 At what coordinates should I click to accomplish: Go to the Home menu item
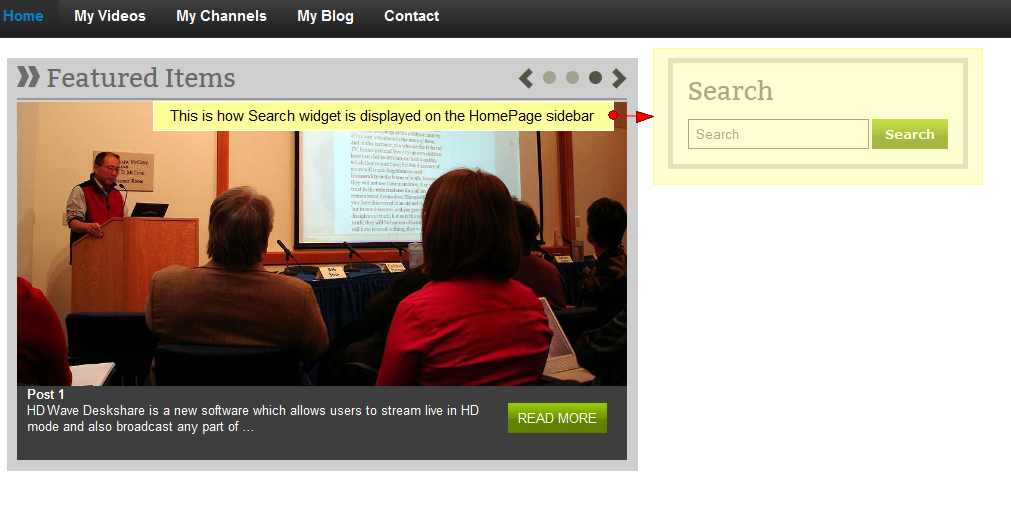tap(23, 16)
